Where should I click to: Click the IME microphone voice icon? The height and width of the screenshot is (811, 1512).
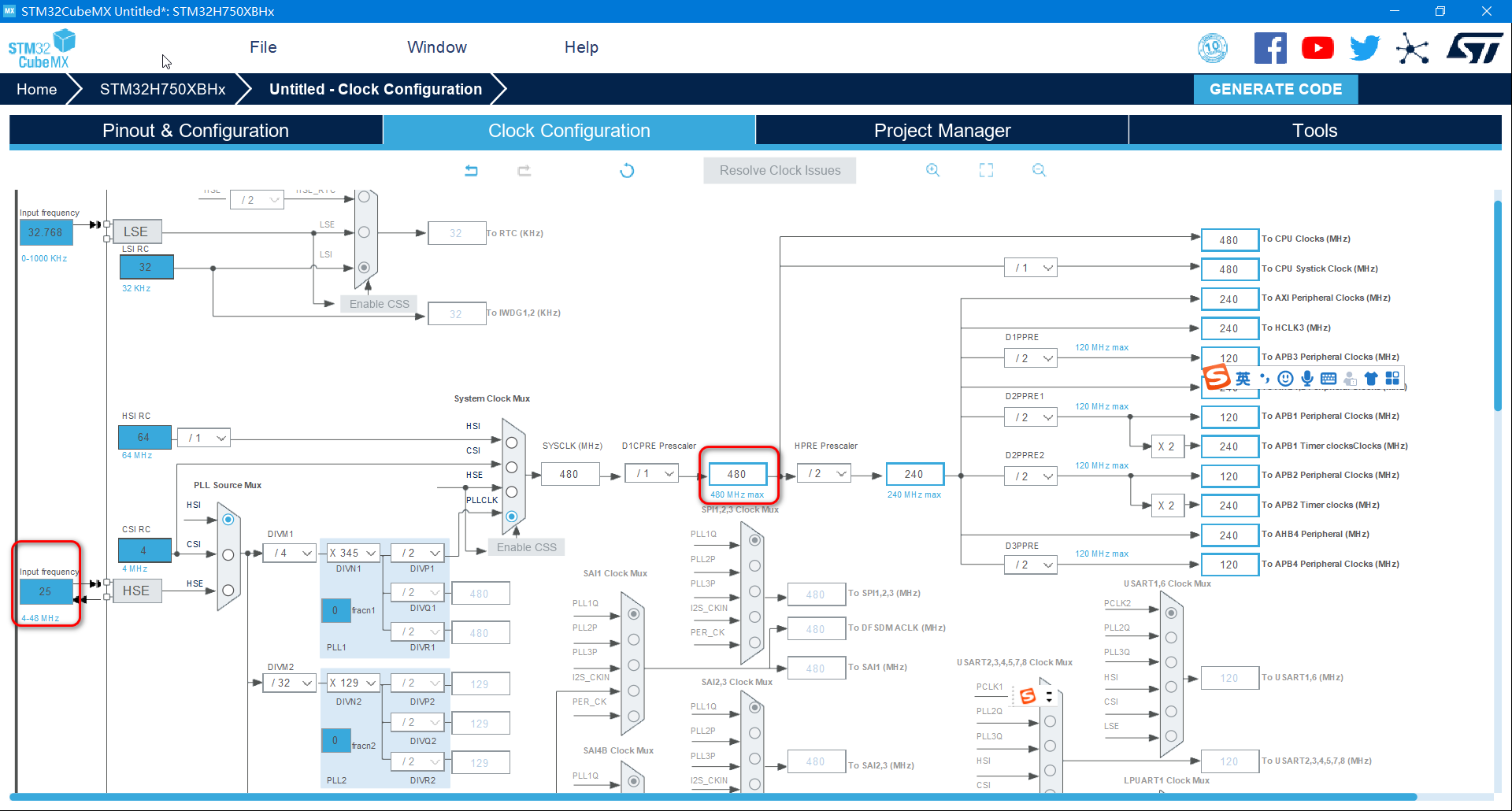click(x=1306, y=379)
